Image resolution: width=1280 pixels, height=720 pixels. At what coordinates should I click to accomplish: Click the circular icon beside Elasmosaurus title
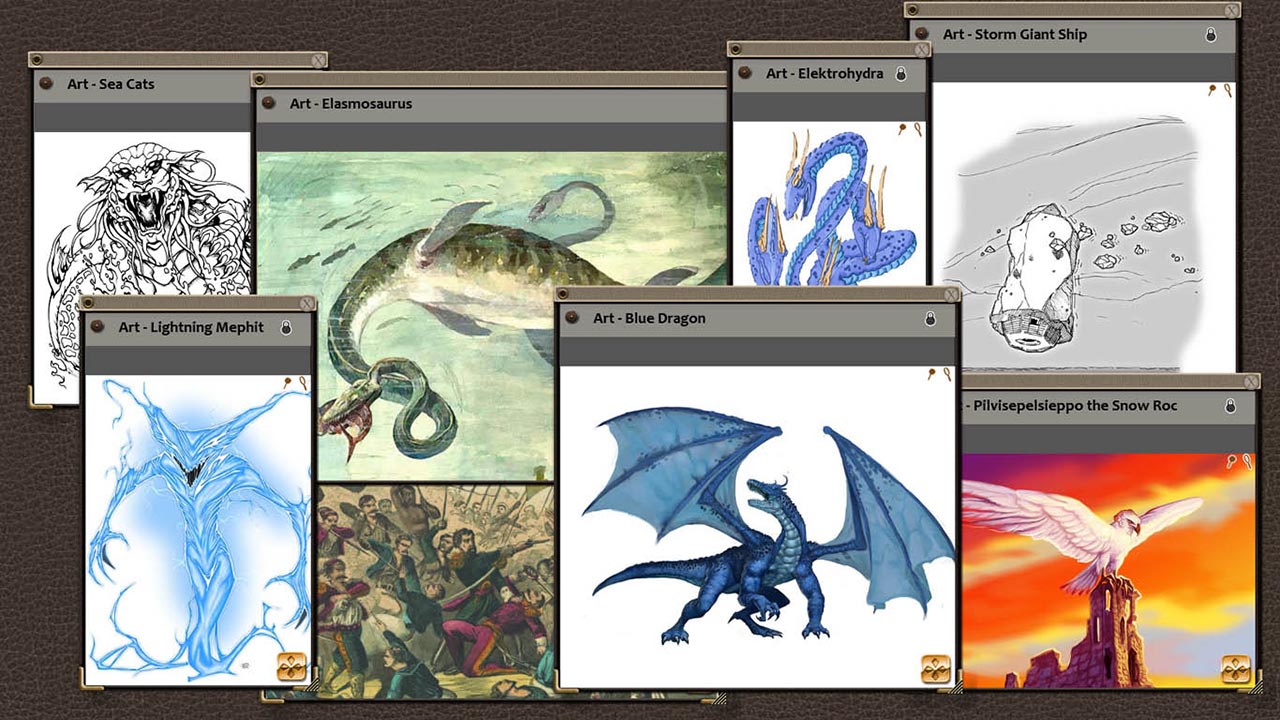[x=270, y=104]
